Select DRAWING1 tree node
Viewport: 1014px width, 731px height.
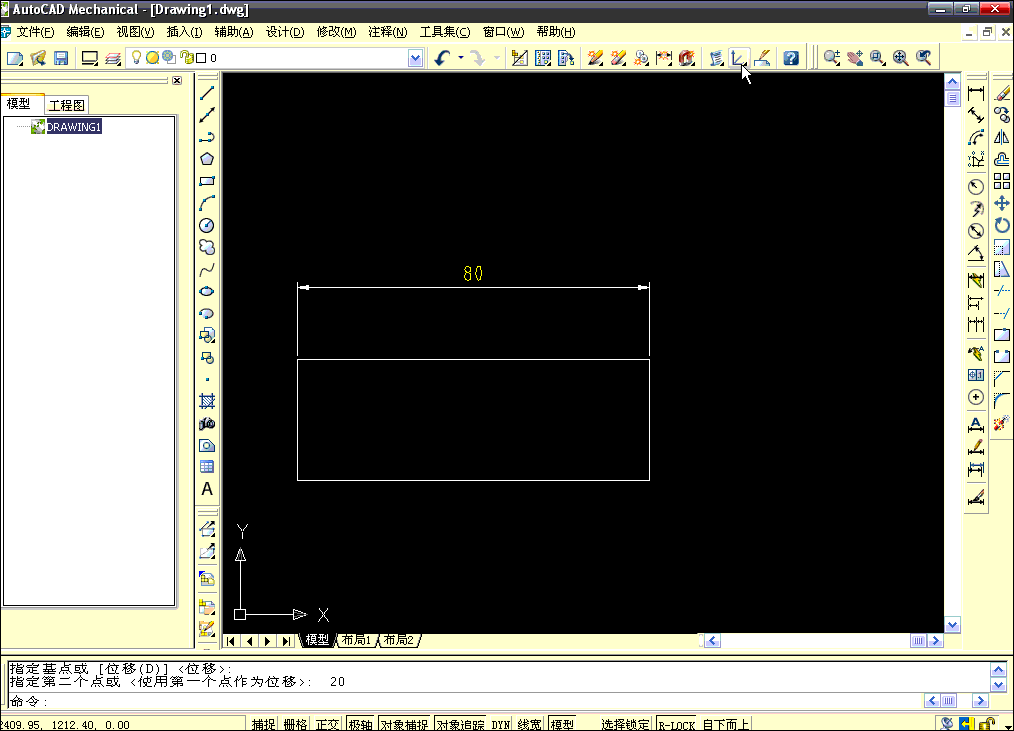point(74,127)
